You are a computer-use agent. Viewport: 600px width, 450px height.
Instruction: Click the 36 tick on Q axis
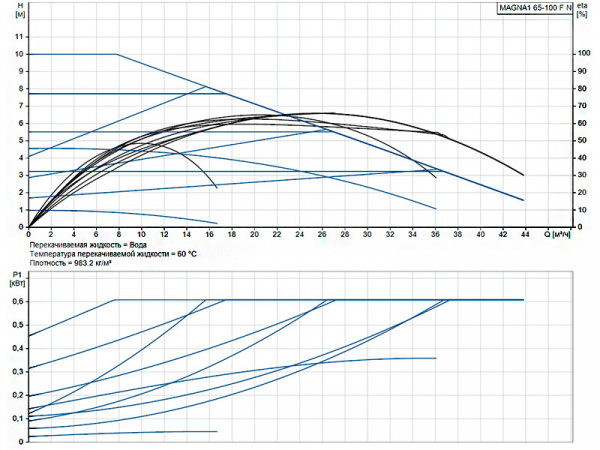[434, 235]
